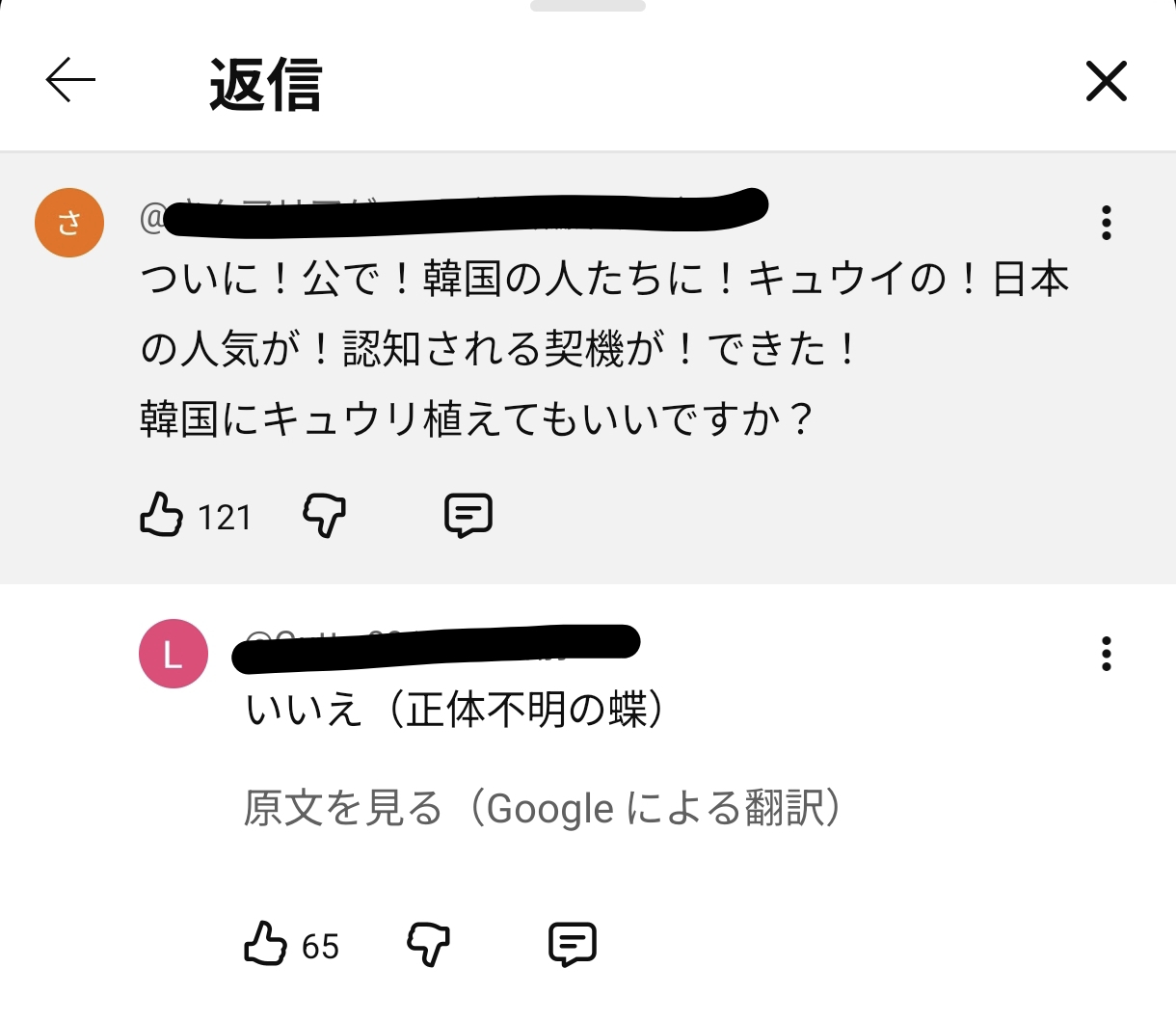Viewport: 1176px width, 1022px height.
Task: Like the reply with 65 likes
Action: pyautogui.click(x=265, y=944)
